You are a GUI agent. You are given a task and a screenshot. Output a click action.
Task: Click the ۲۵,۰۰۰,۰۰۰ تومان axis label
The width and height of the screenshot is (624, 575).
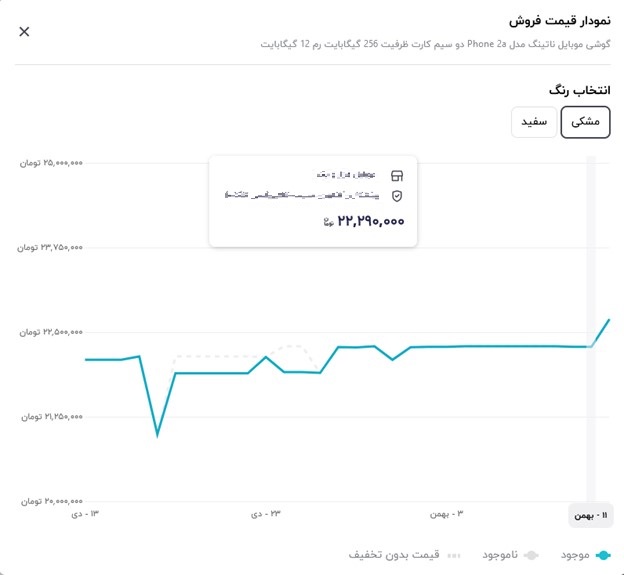click(x=51, y=163)
